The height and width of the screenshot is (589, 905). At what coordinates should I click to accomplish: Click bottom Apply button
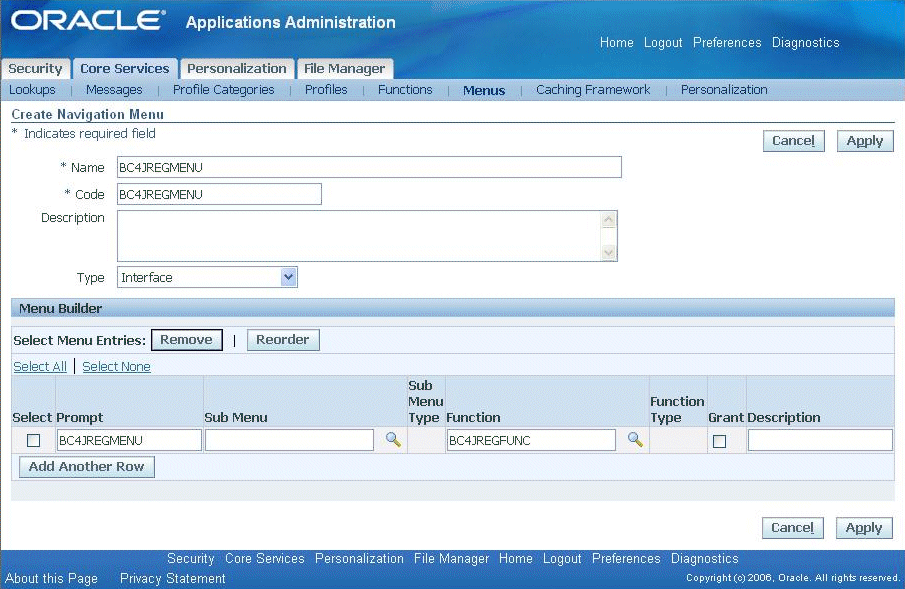pyautogui.click(x=864, y=528)
